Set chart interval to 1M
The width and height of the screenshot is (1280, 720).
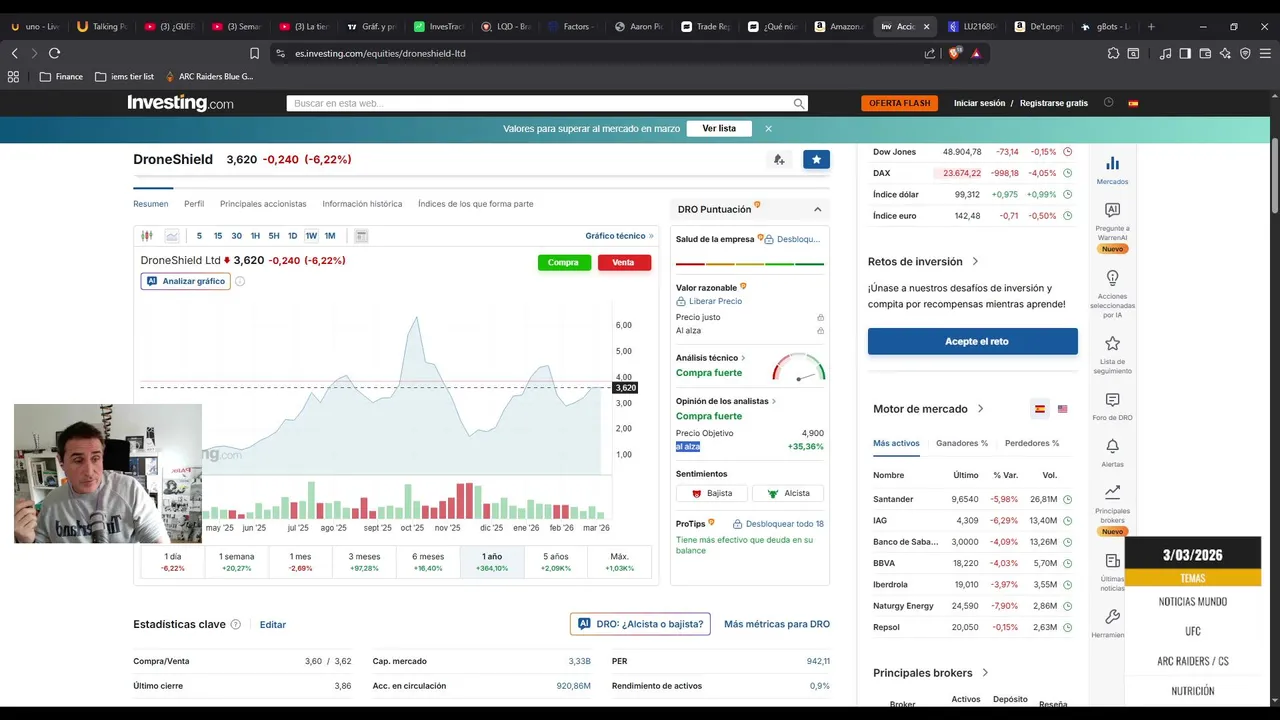330,236
